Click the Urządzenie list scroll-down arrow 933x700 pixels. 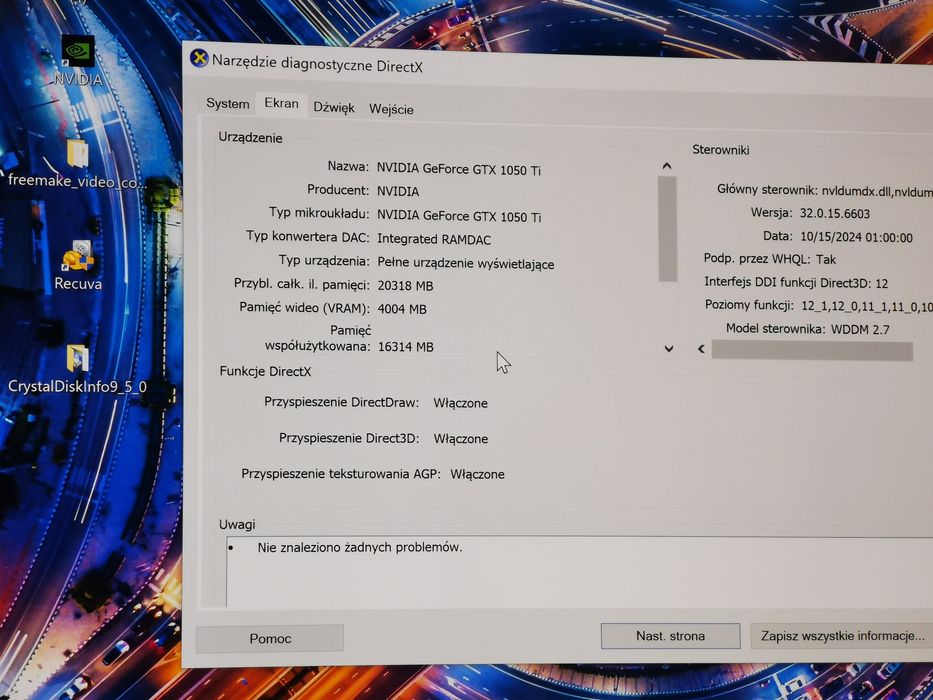coord(669,349)
